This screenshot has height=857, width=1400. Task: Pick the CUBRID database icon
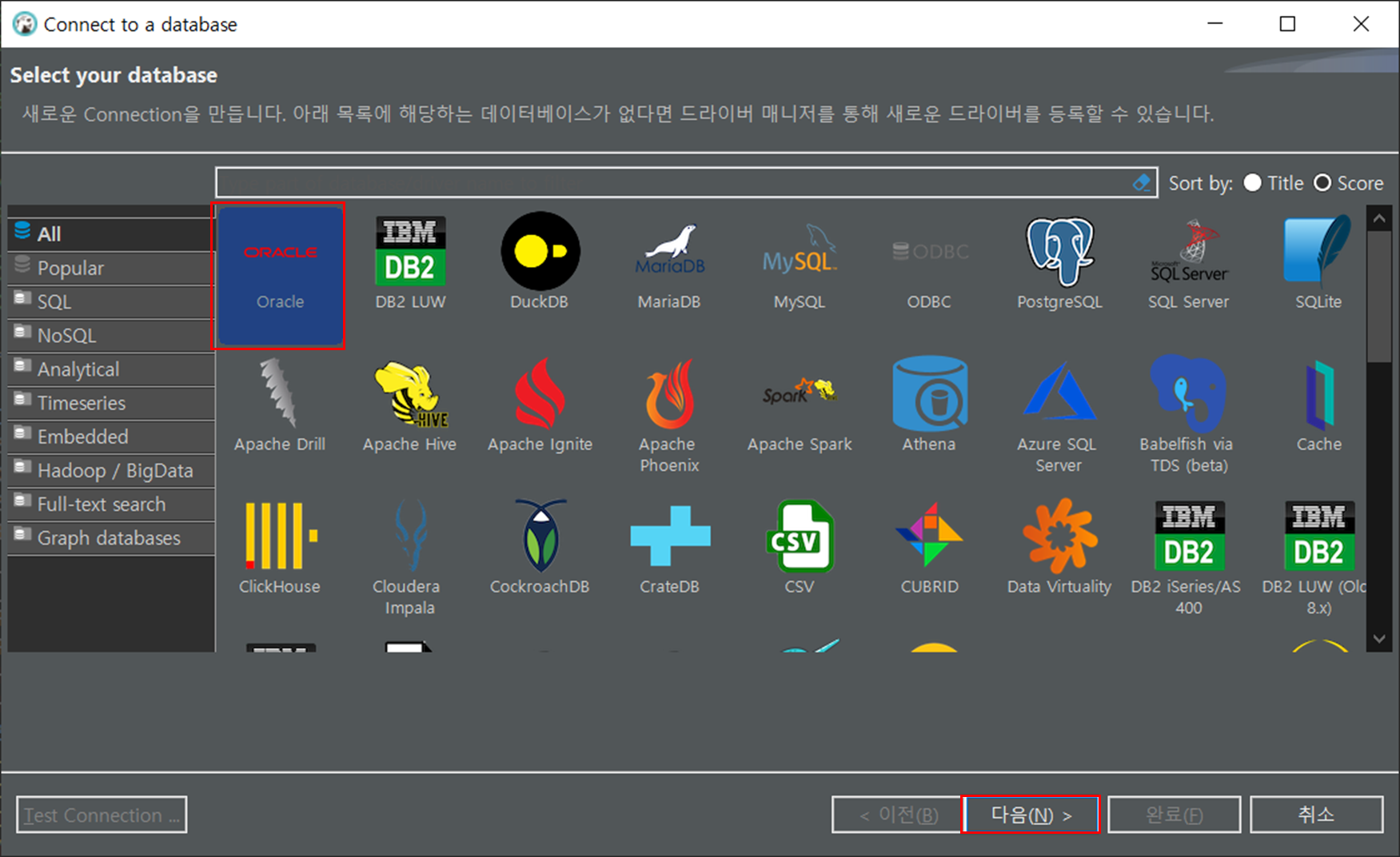point(929,535)
